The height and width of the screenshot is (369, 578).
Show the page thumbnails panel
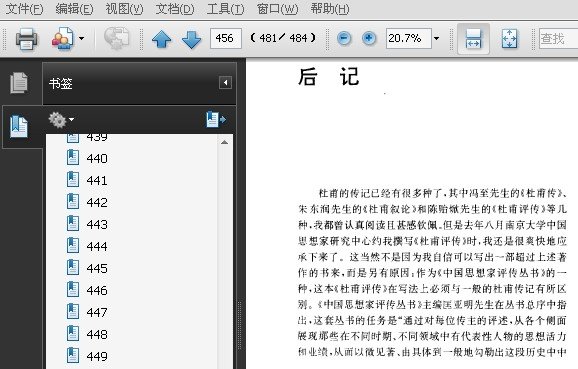pos(19,83)
